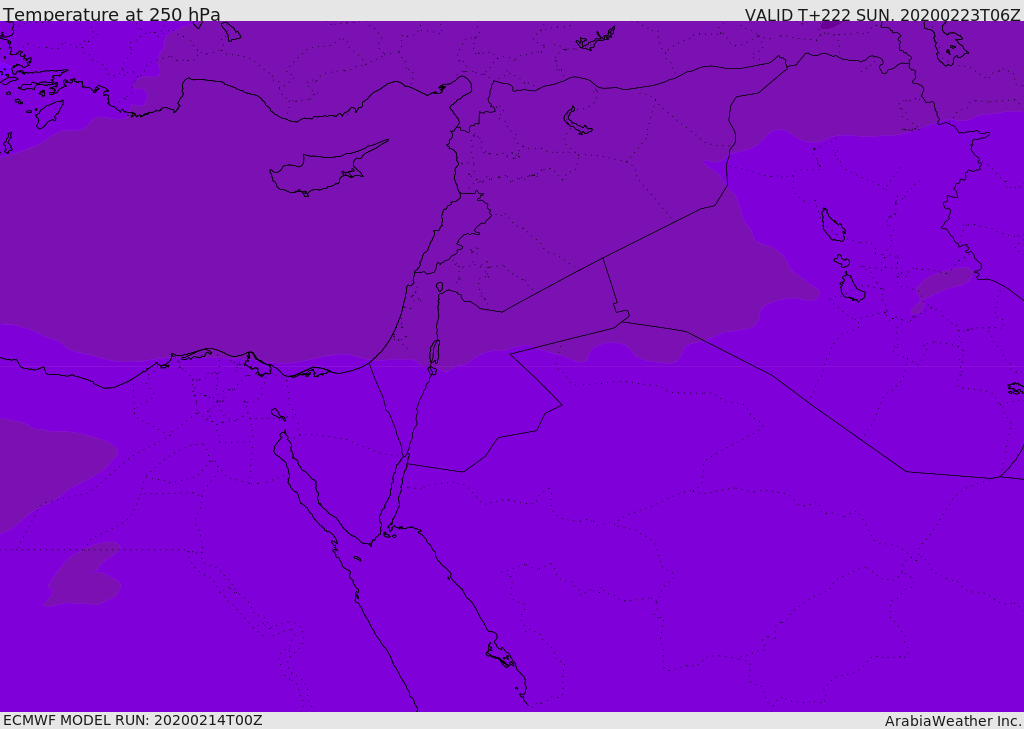Screen dimensions: 1024x729
Task: Click the head of the Gulf of Aqaba
Action: tap(404, 458)
